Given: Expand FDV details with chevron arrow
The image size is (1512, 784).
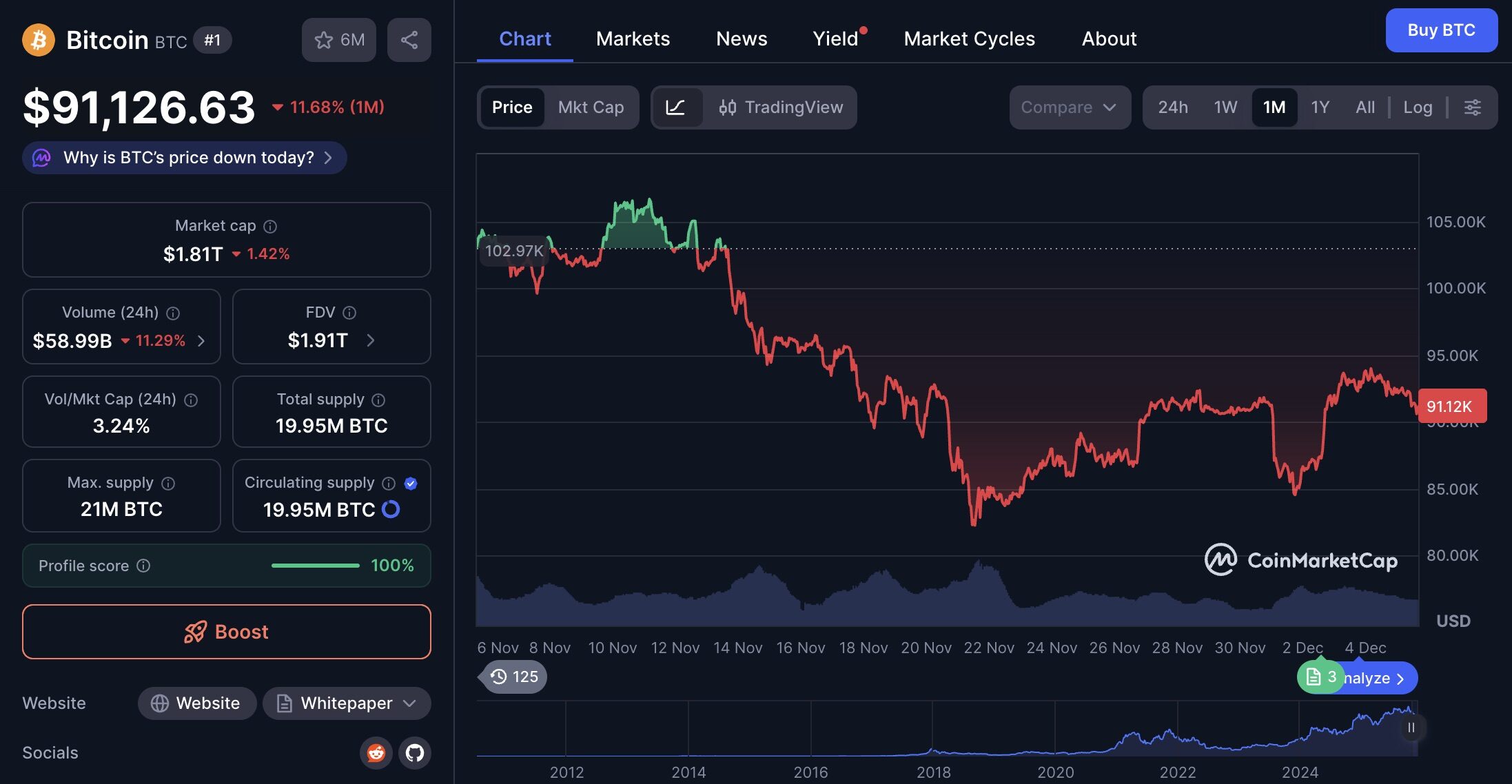Looking at the screenshot, I should click(x=370, y=340).
